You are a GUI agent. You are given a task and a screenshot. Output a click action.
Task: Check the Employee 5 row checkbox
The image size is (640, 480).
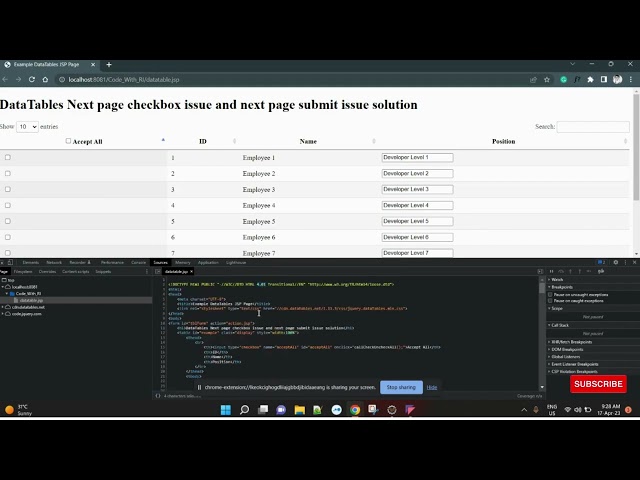pyautogui.click(x=8, y=221)
